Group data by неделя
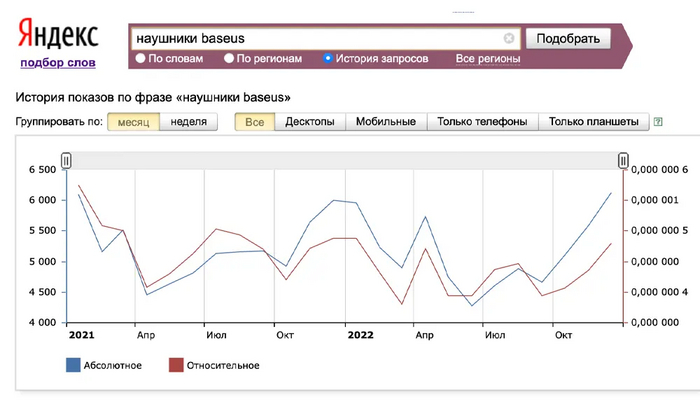 [x=189, y=122]
